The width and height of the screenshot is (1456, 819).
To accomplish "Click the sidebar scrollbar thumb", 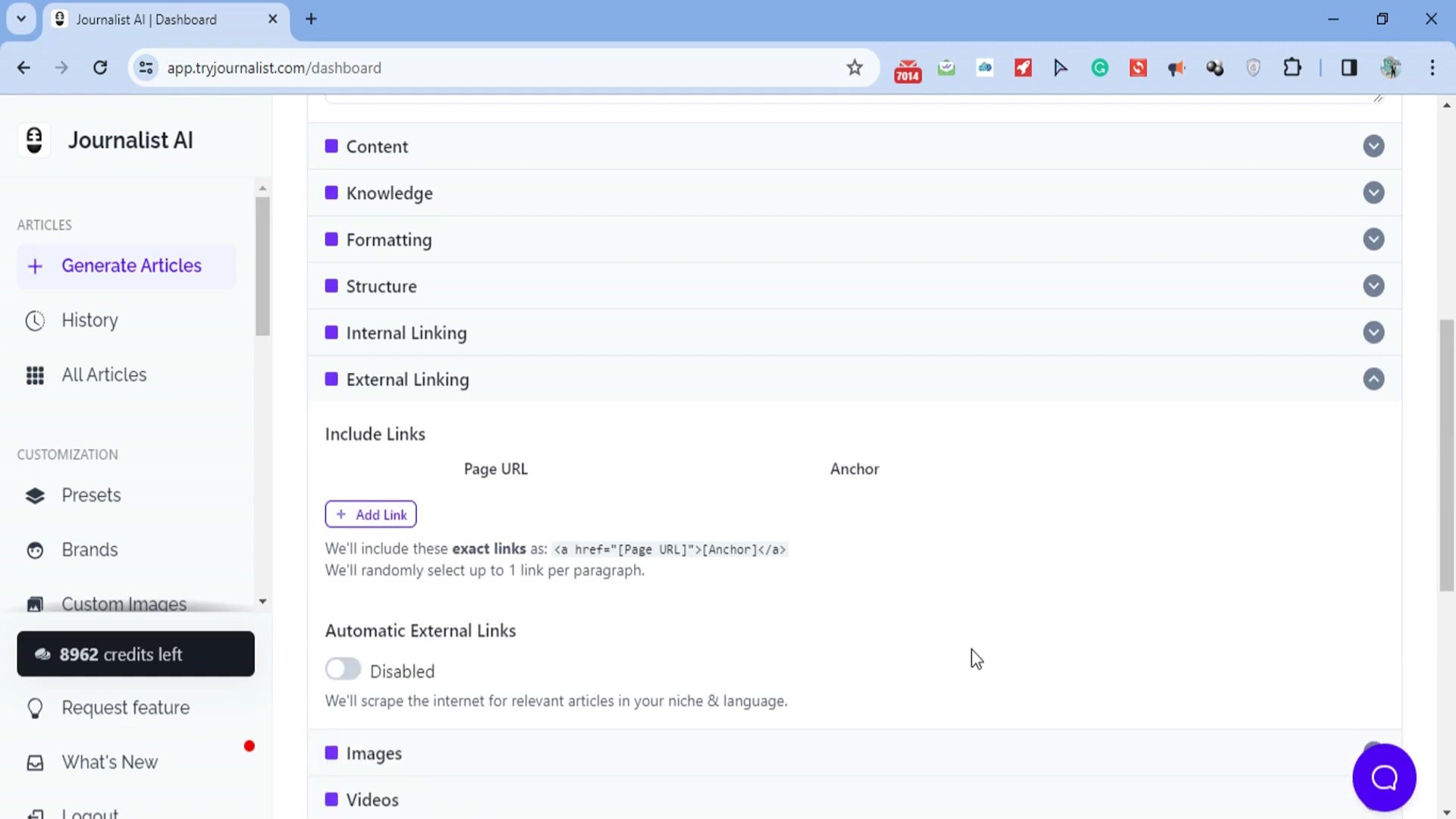I will (262, 266).
